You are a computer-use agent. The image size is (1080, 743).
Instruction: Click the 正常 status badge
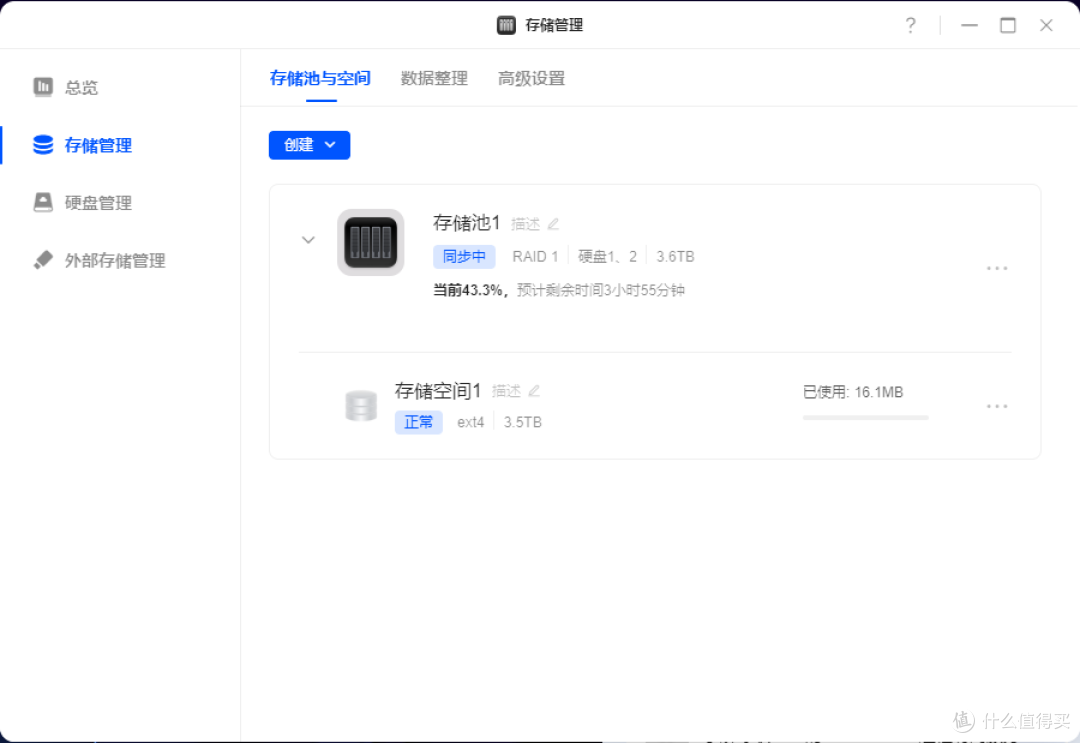[419, 422]
